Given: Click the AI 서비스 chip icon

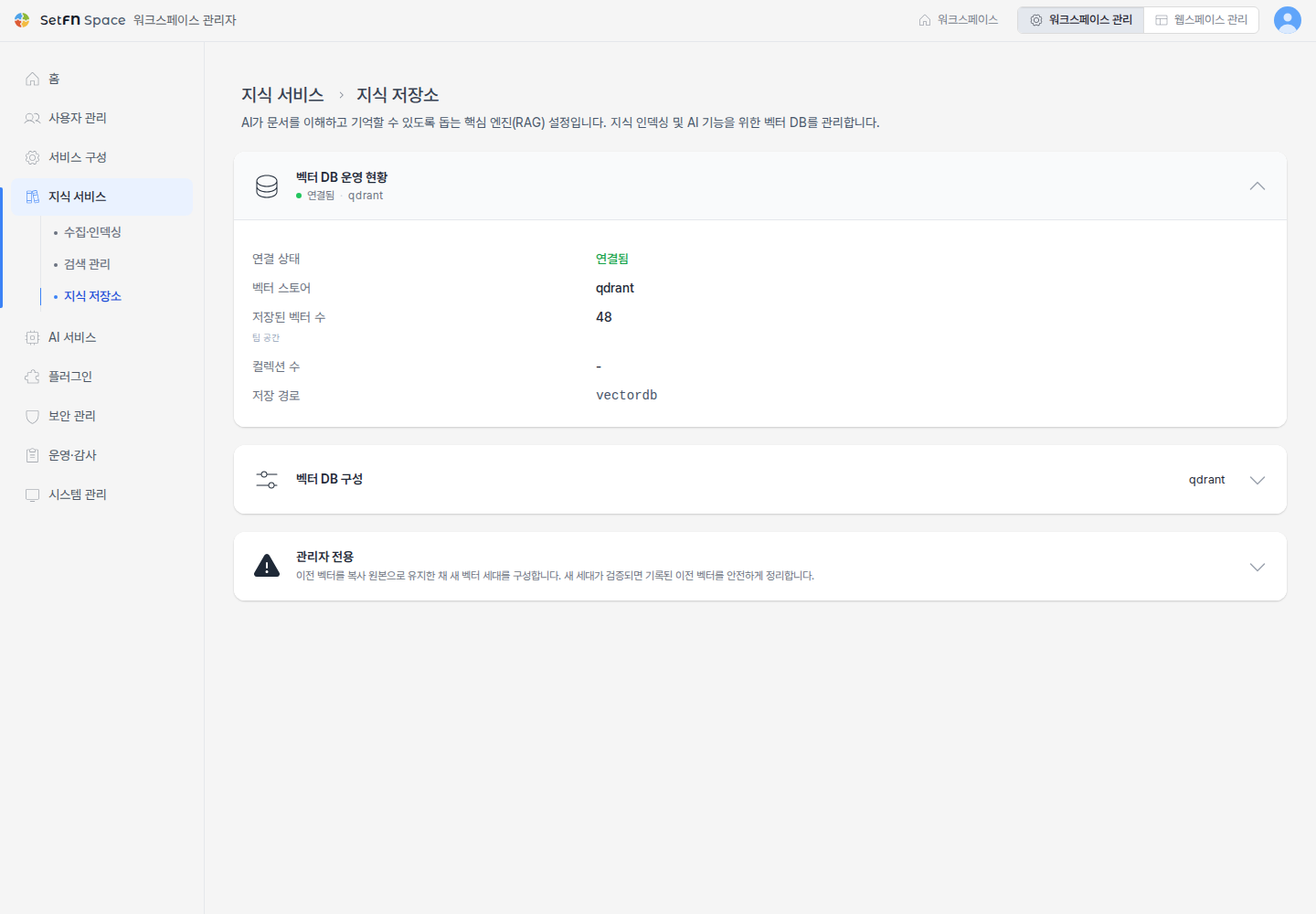Looking at the screenshot, I should (x=33, y=338).
